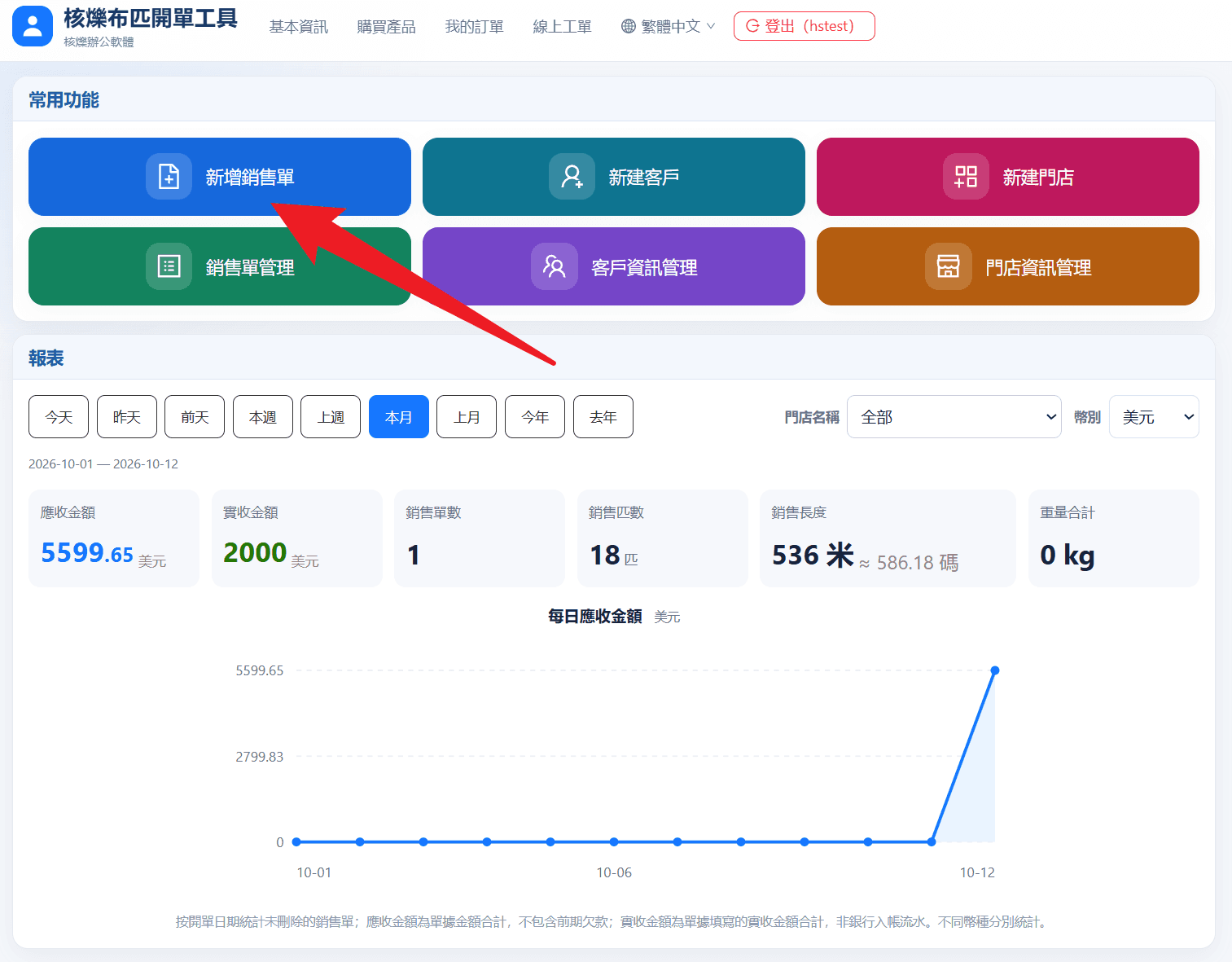Click the 每日應收金額 chart title
This screenshot has width=1232, height=962.
595,617
